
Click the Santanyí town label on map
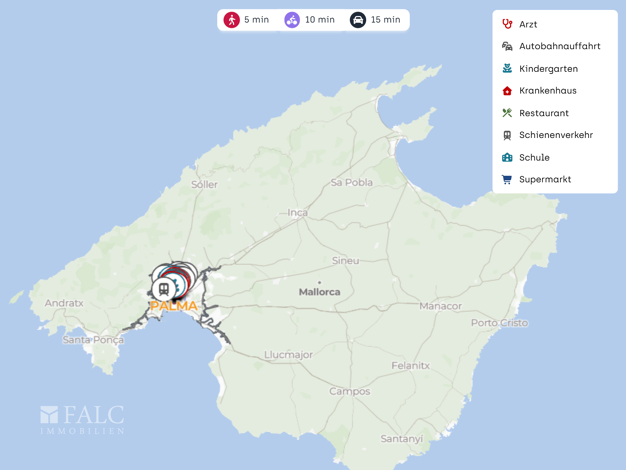coord(401,438)
